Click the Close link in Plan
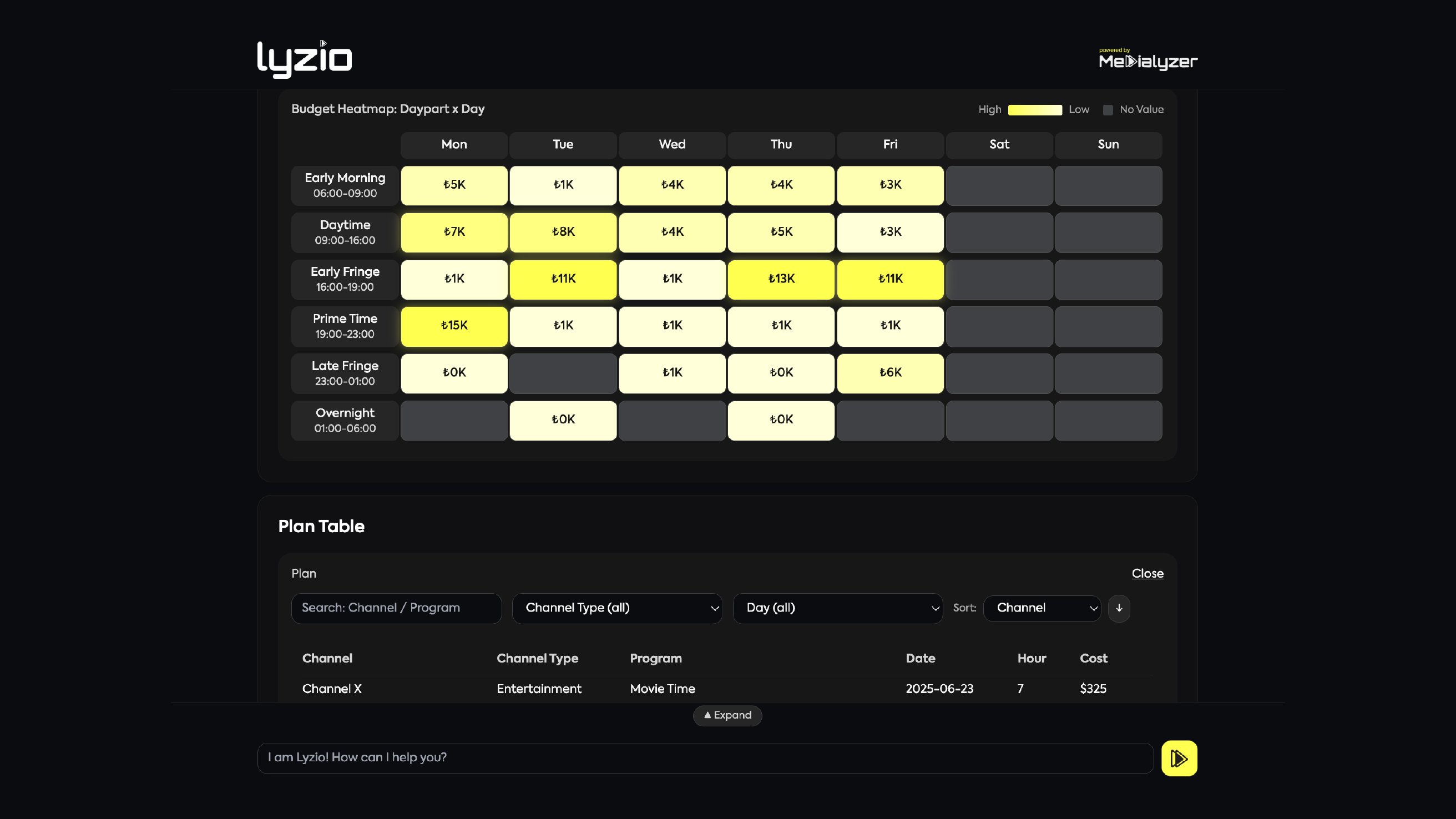This screenshot has width=1456, height=819. click(1147, 574)
